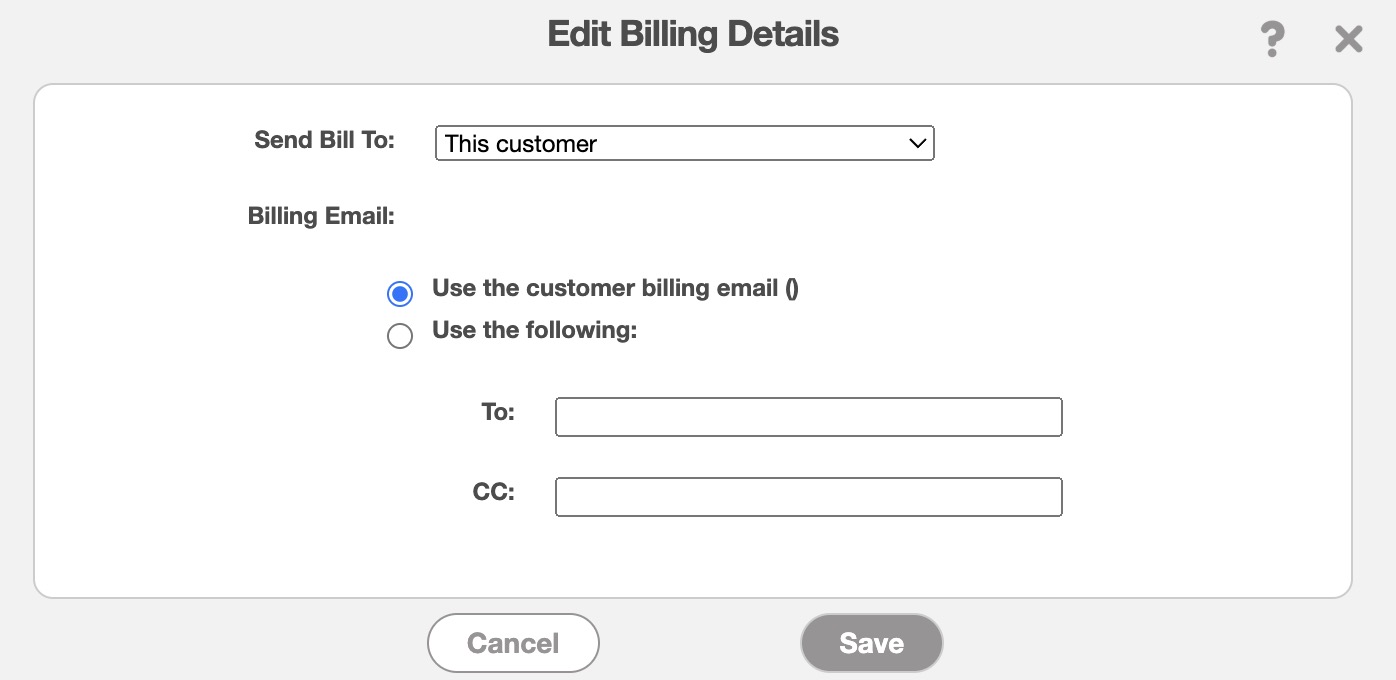Click the question mark help icon
Screen dimensions: 1396x680
point(1271,40)
